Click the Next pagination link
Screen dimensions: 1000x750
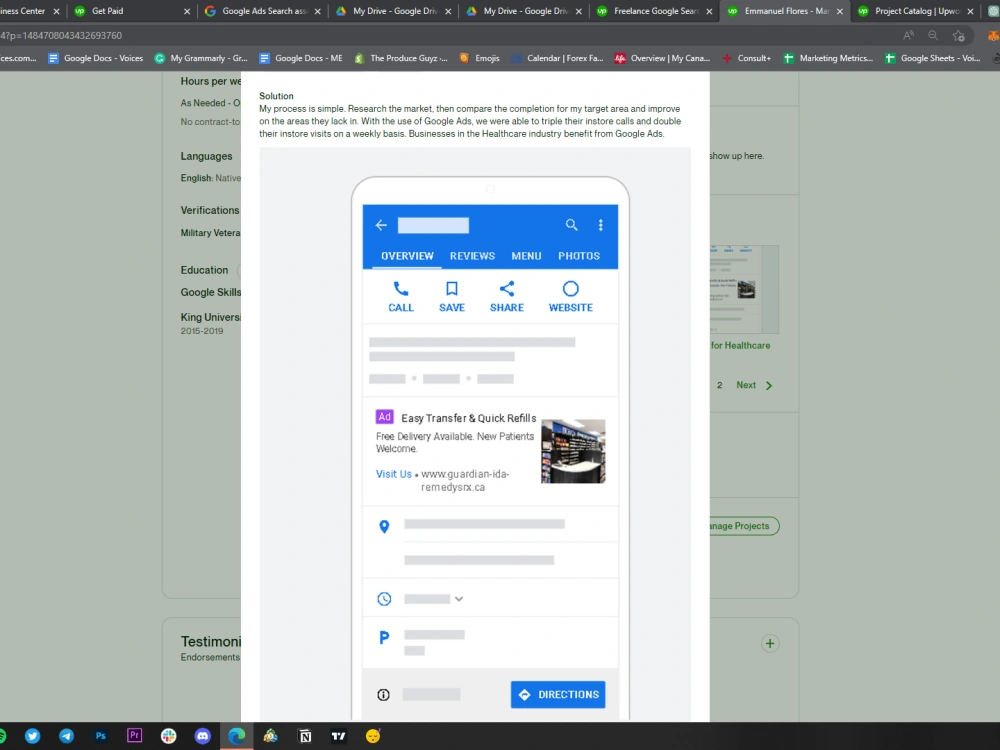pyautogui.click(x=754, y=385)
